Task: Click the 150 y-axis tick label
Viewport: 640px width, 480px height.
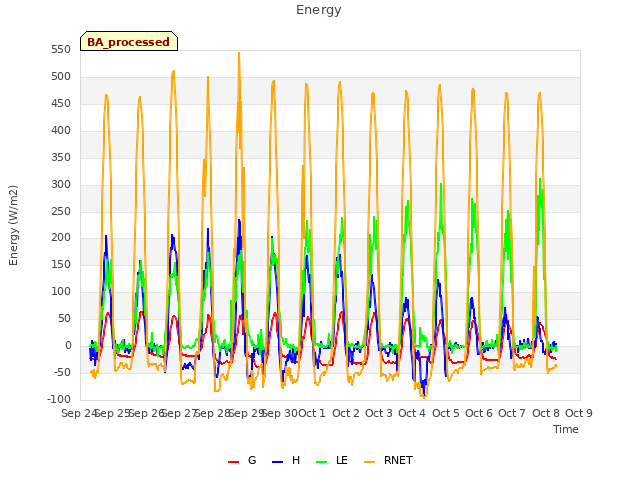Action: point(61,264)
